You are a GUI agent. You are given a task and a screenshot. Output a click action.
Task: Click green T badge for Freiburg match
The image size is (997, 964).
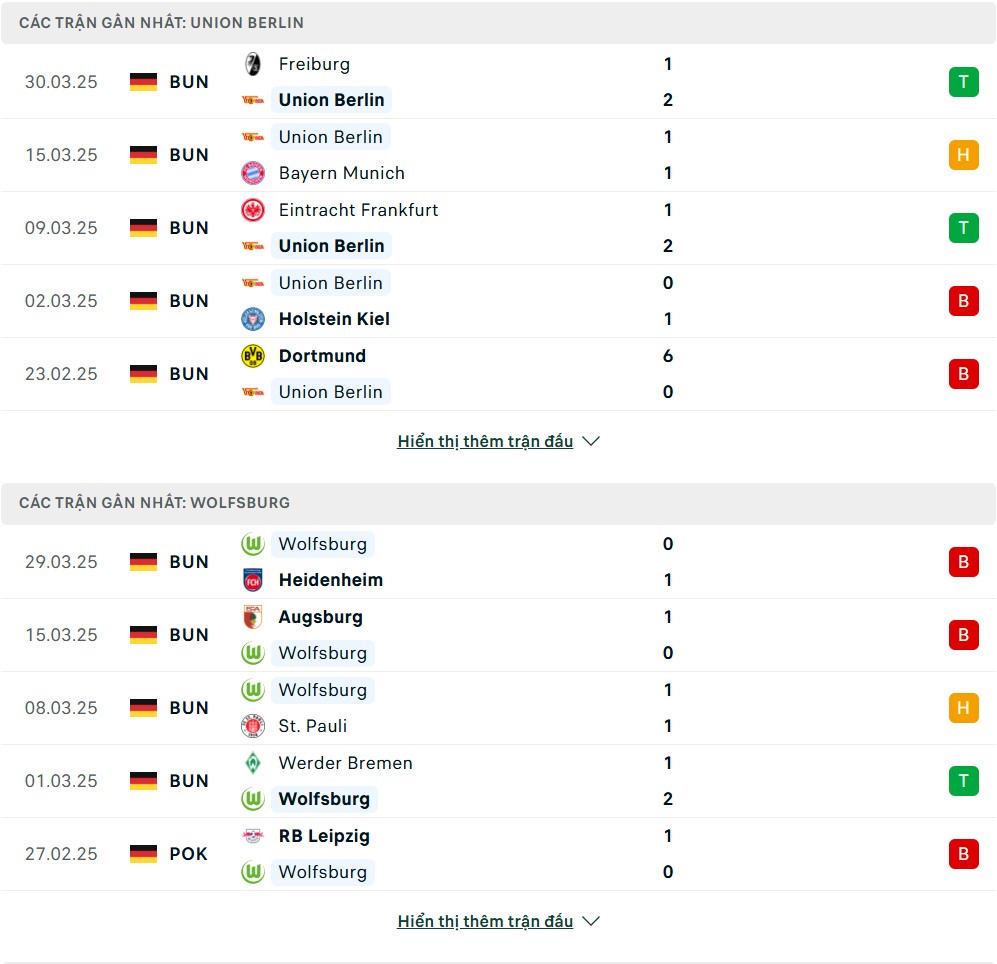[963, 82]
